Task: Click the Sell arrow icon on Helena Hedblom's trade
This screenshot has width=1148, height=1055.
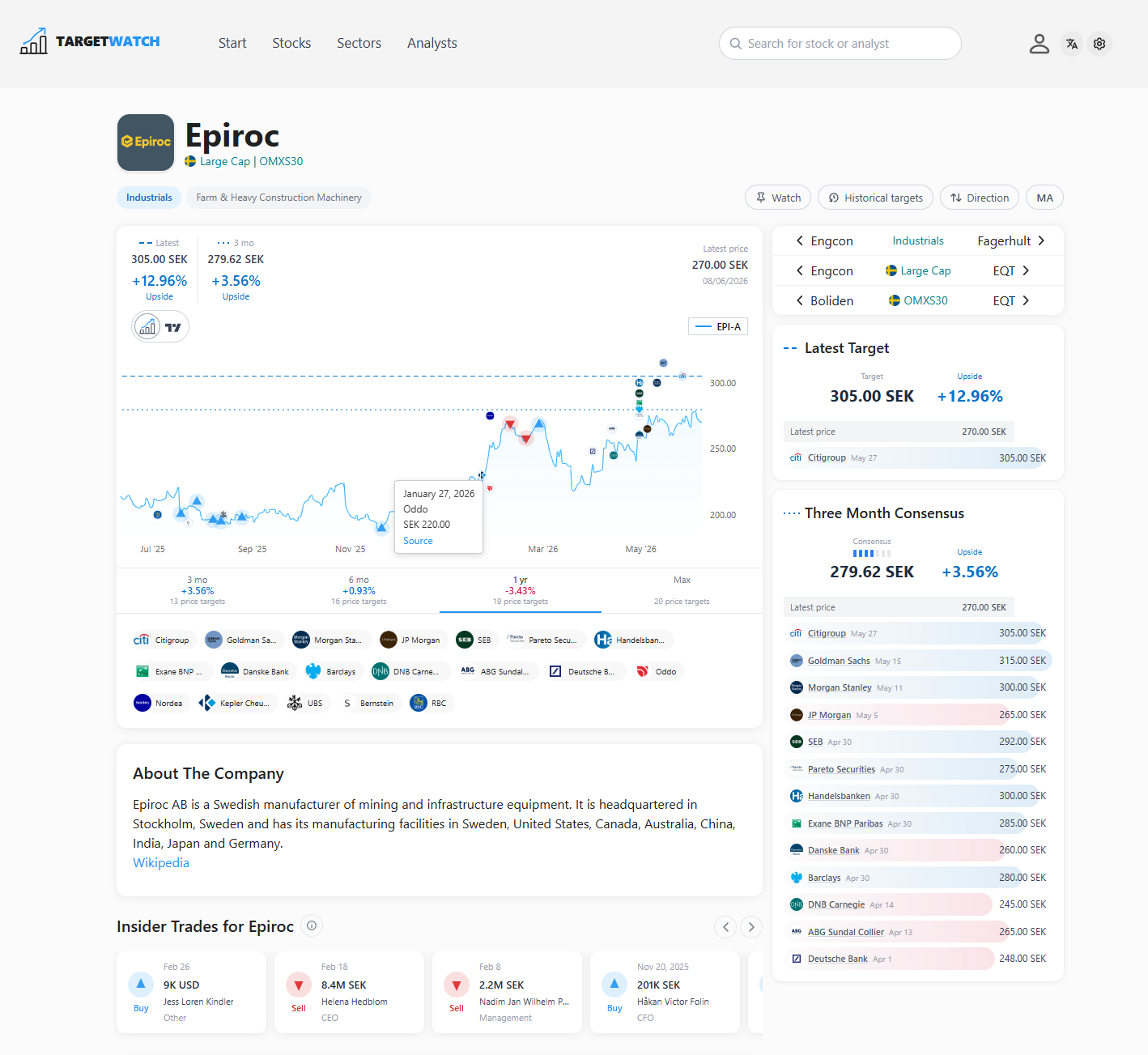Action: (299, 984)
